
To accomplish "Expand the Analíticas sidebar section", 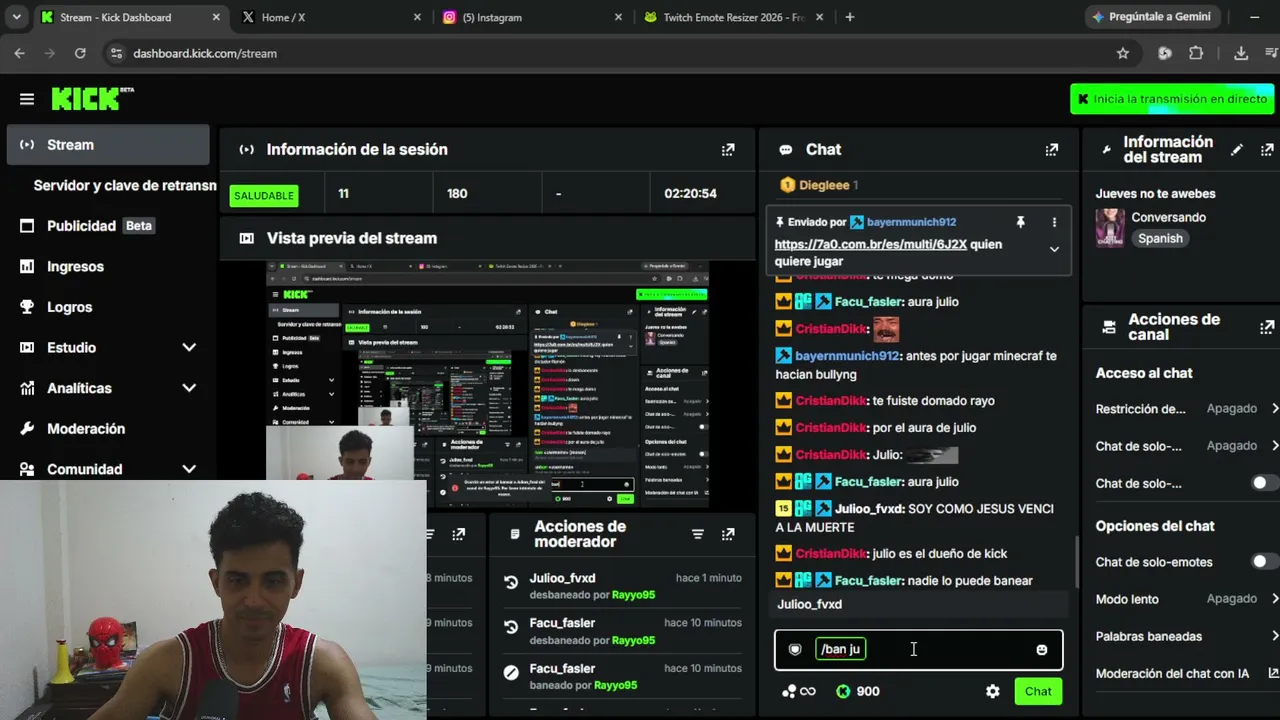I will (x=189, y=388).
